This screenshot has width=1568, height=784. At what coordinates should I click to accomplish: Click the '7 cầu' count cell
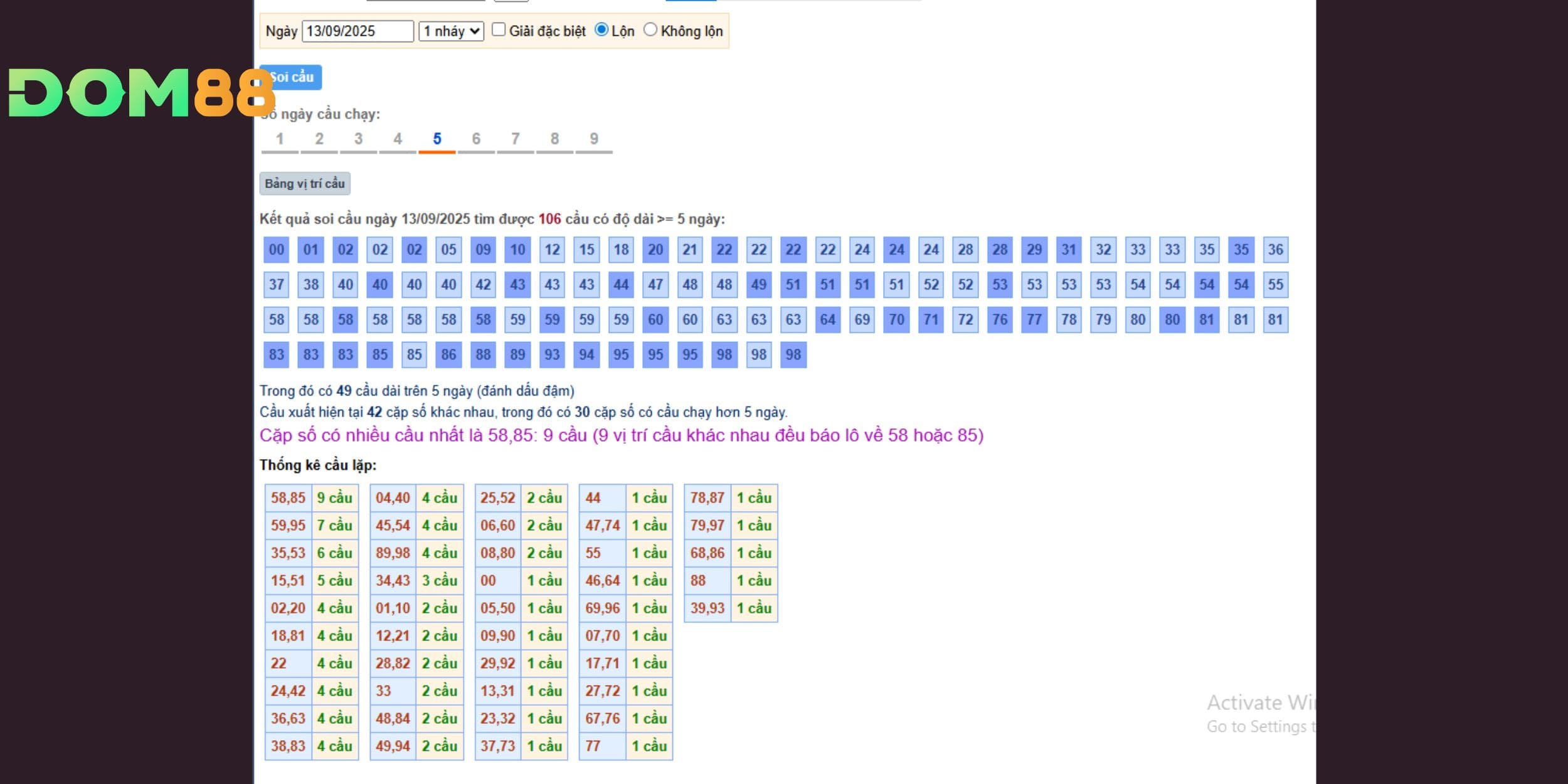[335, 526]
